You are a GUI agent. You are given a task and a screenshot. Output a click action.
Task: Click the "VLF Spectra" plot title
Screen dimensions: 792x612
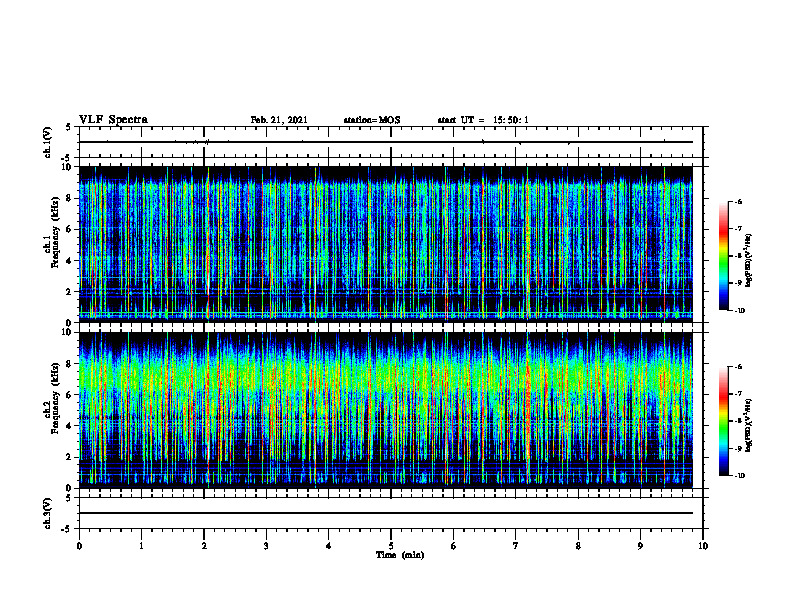coord(113,120)
